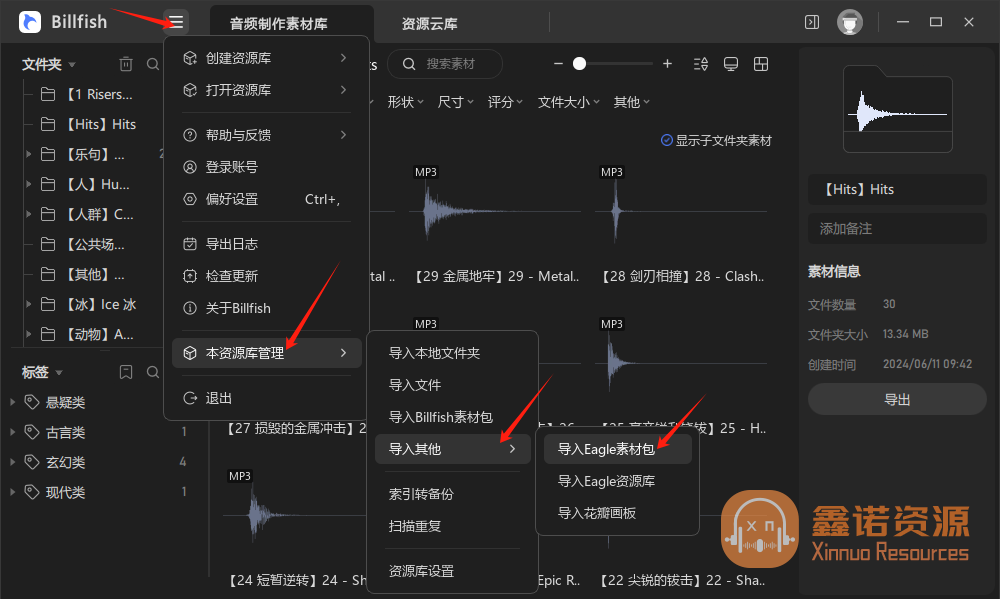1000x599 pixels.
Task: Select thumbnail 【28 剑刃相撞】28 - Clash
Action: 682,211
